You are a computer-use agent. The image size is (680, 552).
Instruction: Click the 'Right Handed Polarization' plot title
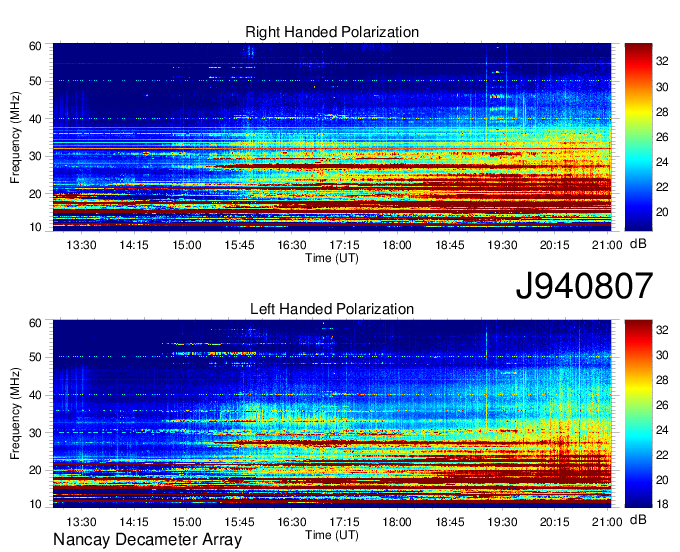(332, 32)
